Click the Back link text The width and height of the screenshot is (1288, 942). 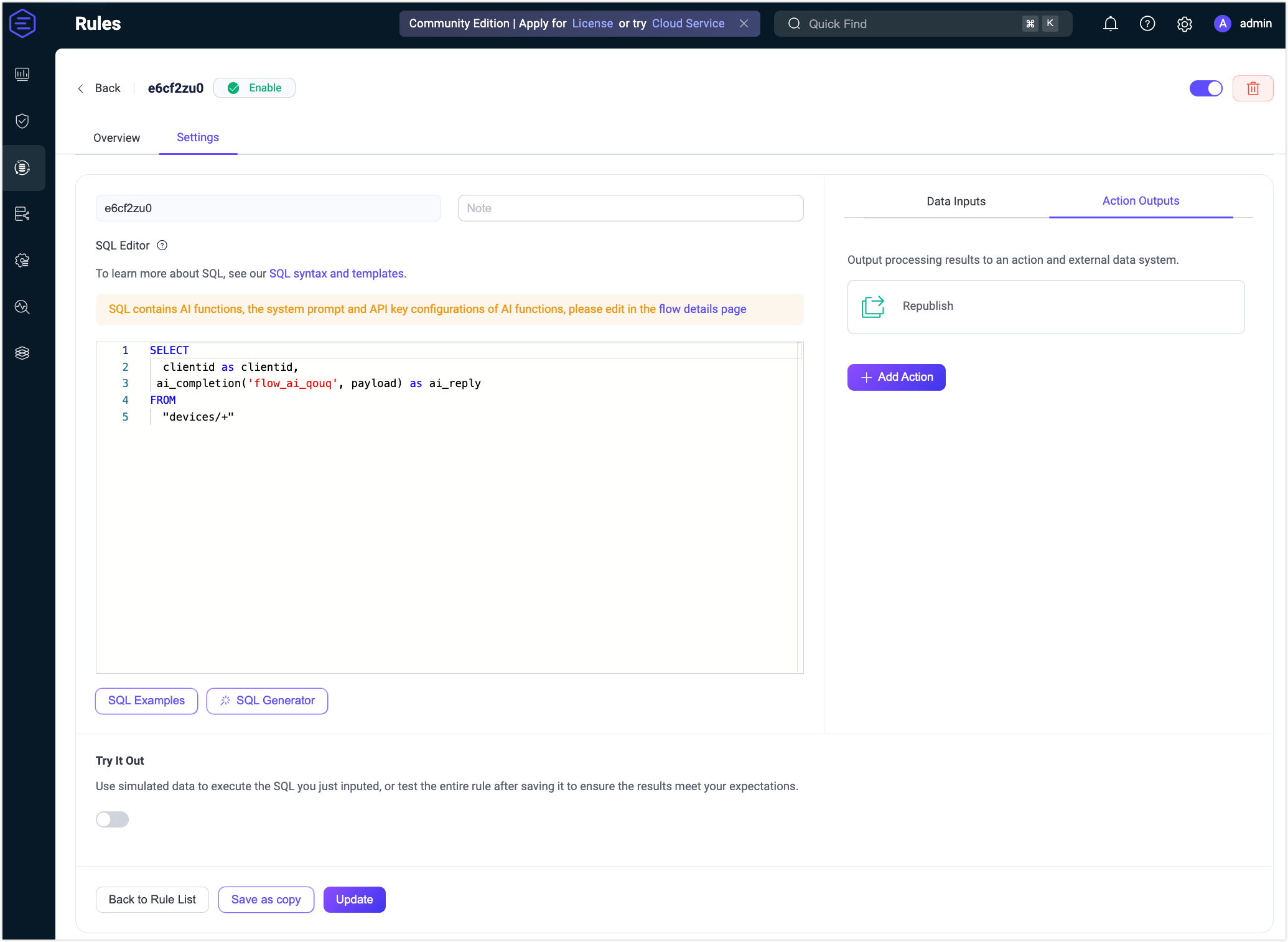[108, 88]
